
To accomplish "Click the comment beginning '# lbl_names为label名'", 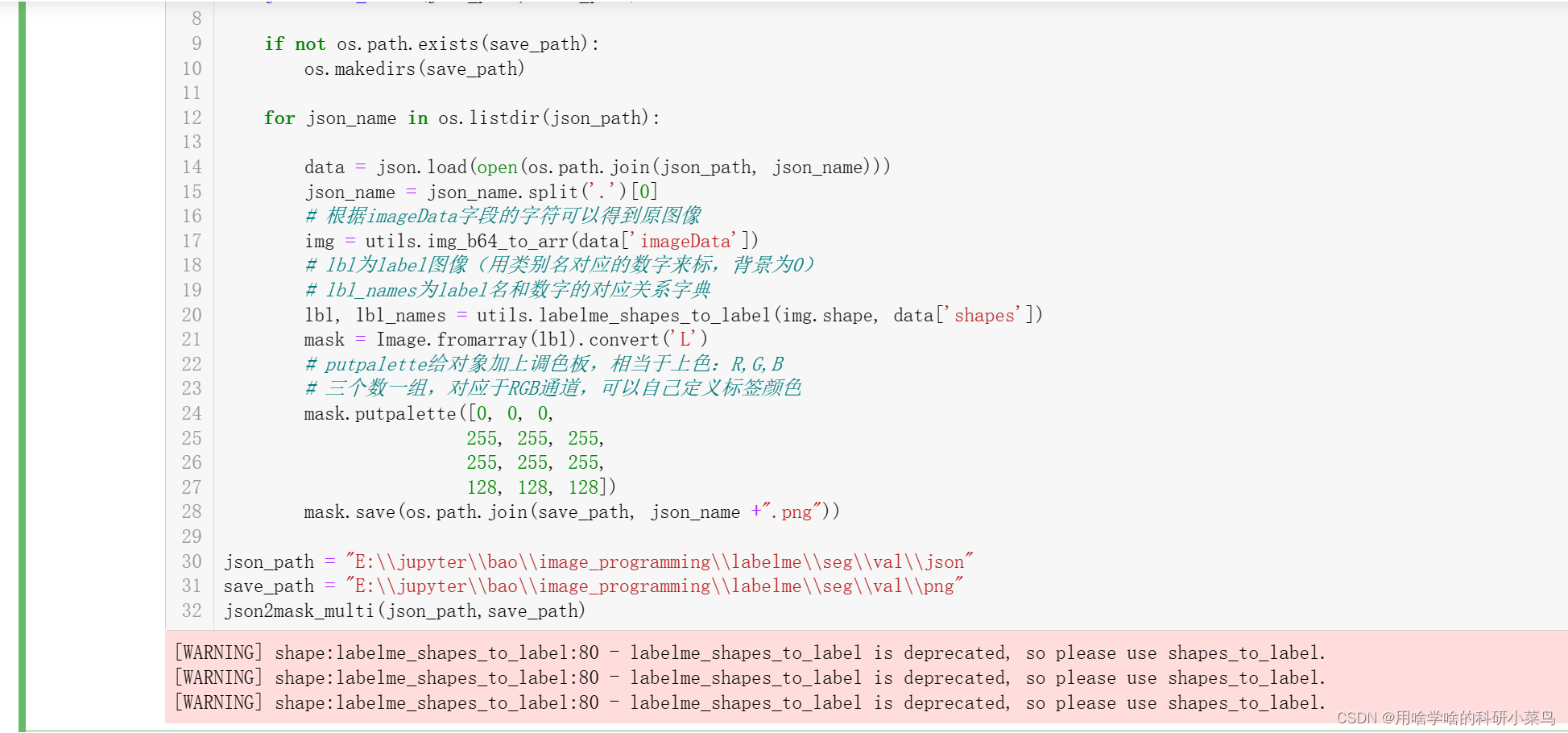I will click(x=507, y=290).
